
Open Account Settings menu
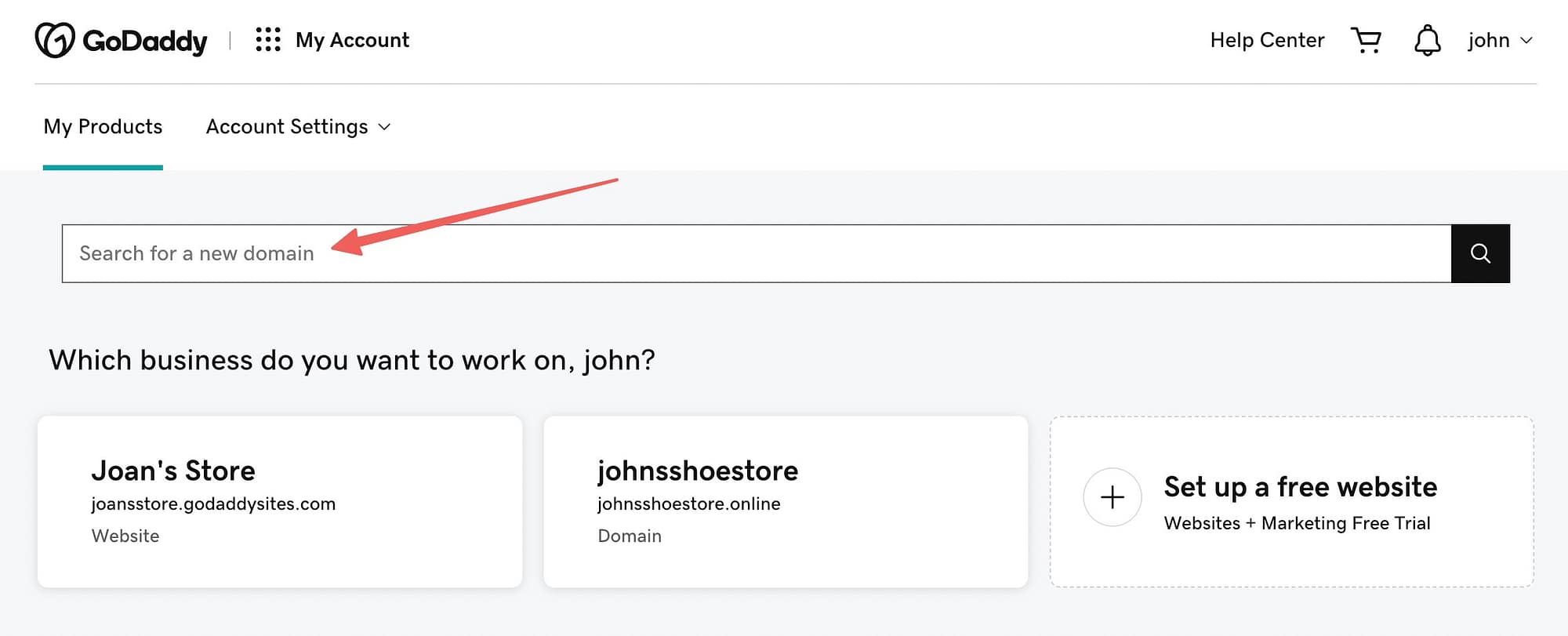pos(287,126)
